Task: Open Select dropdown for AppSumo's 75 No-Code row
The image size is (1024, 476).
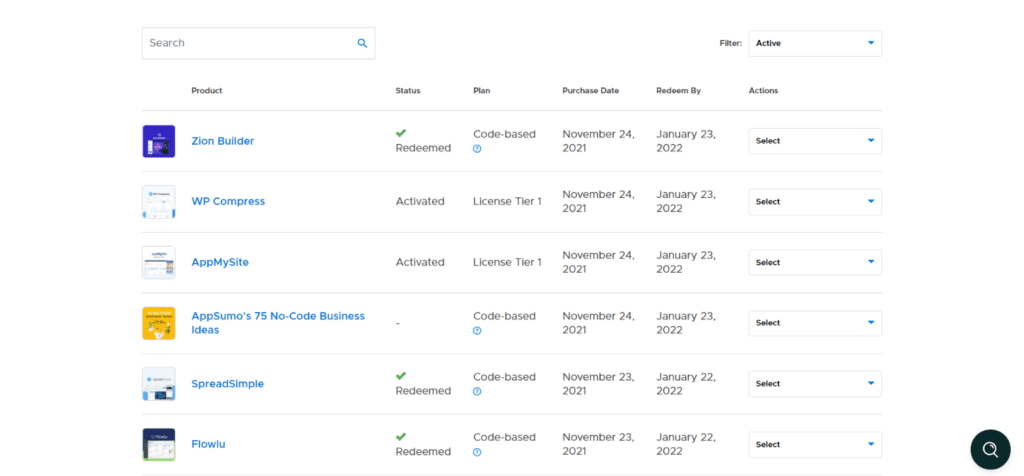Action: [815, 323]
